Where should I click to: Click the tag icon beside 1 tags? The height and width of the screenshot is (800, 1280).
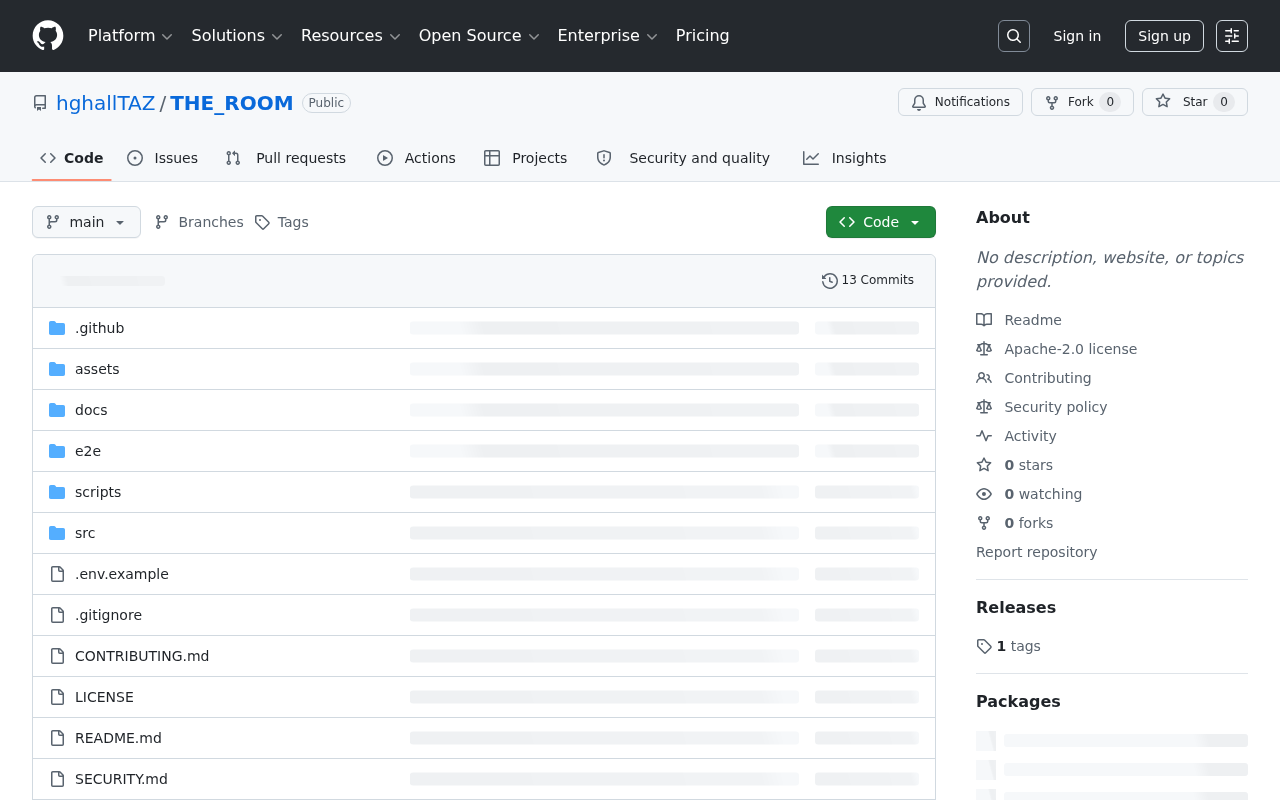click(x=984, y=646)
